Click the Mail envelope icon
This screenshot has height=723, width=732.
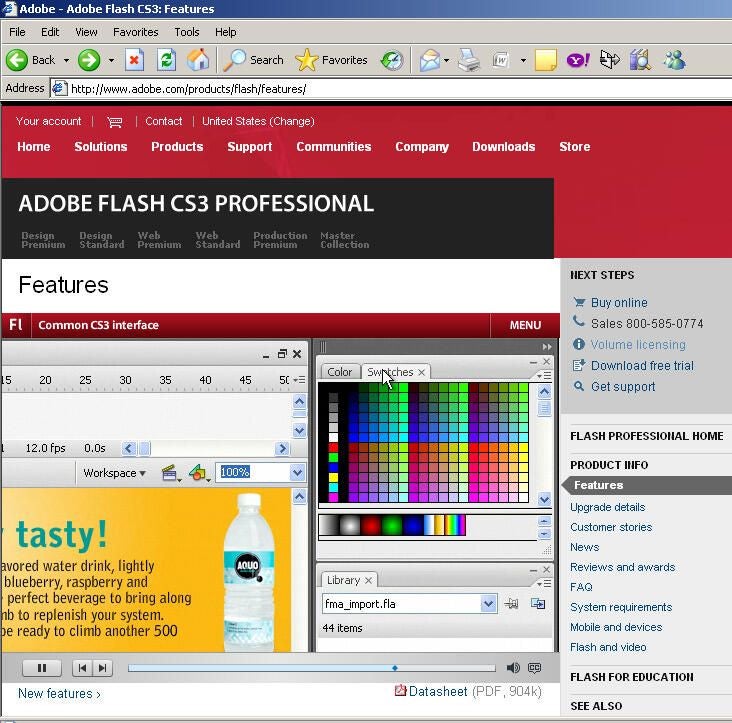pyautogui.click(x=429, y=60)
